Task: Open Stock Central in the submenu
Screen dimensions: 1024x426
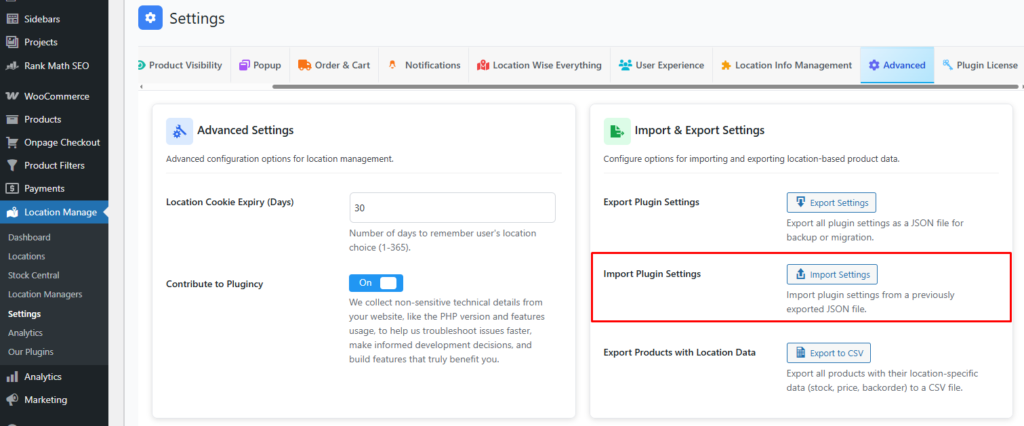Action: [x=34, y=275]
